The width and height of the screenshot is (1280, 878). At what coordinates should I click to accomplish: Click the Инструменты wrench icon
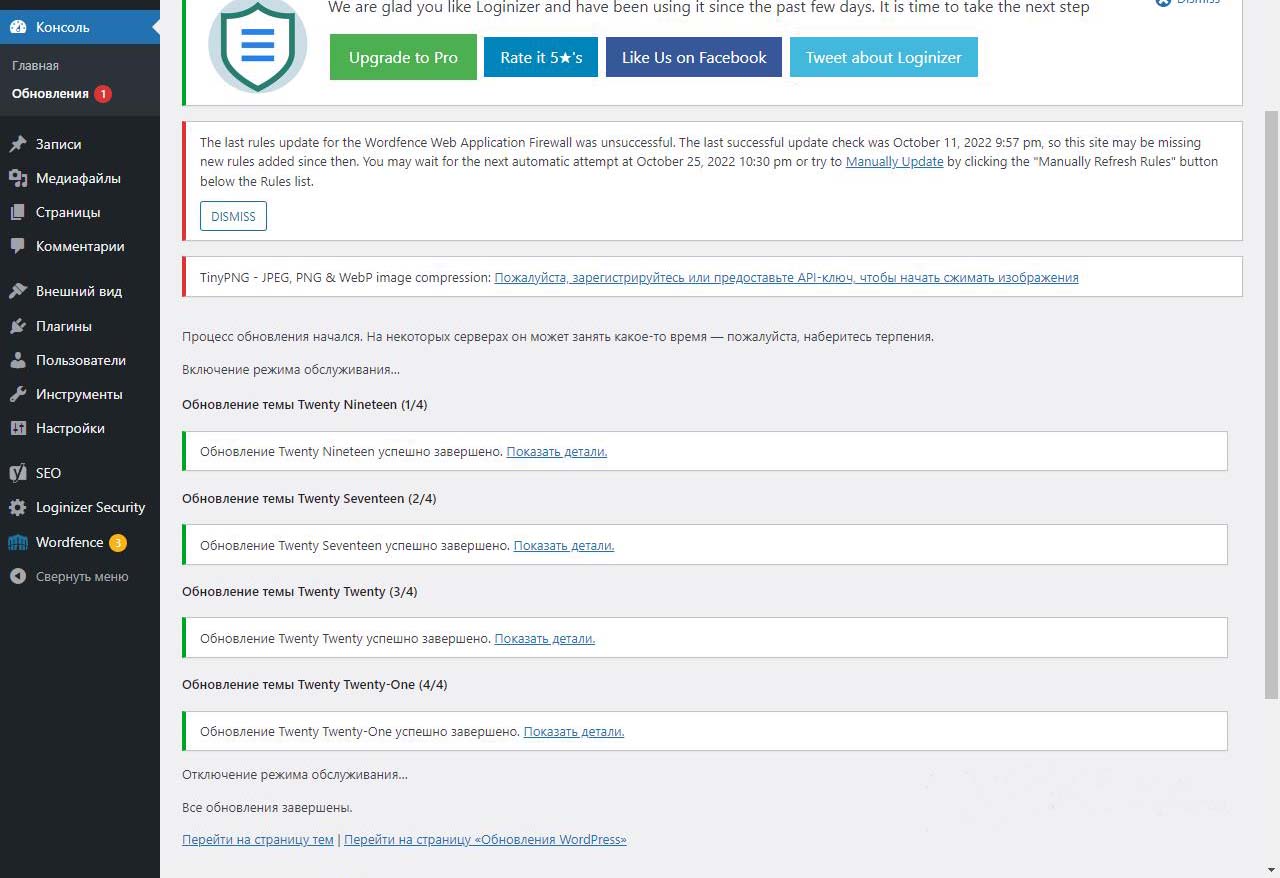pos(18,394)
